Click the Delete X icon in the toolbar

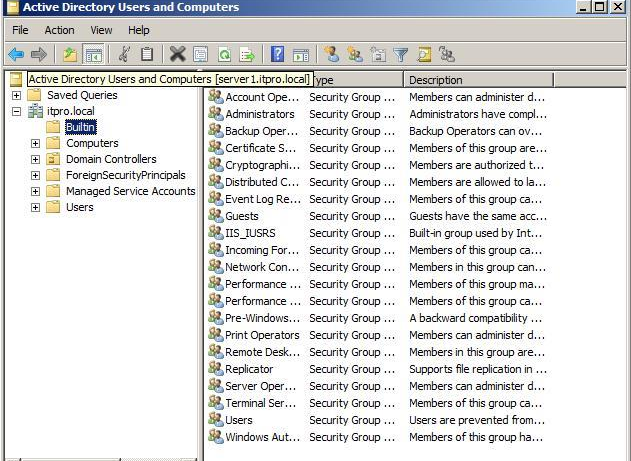[177, 54]
